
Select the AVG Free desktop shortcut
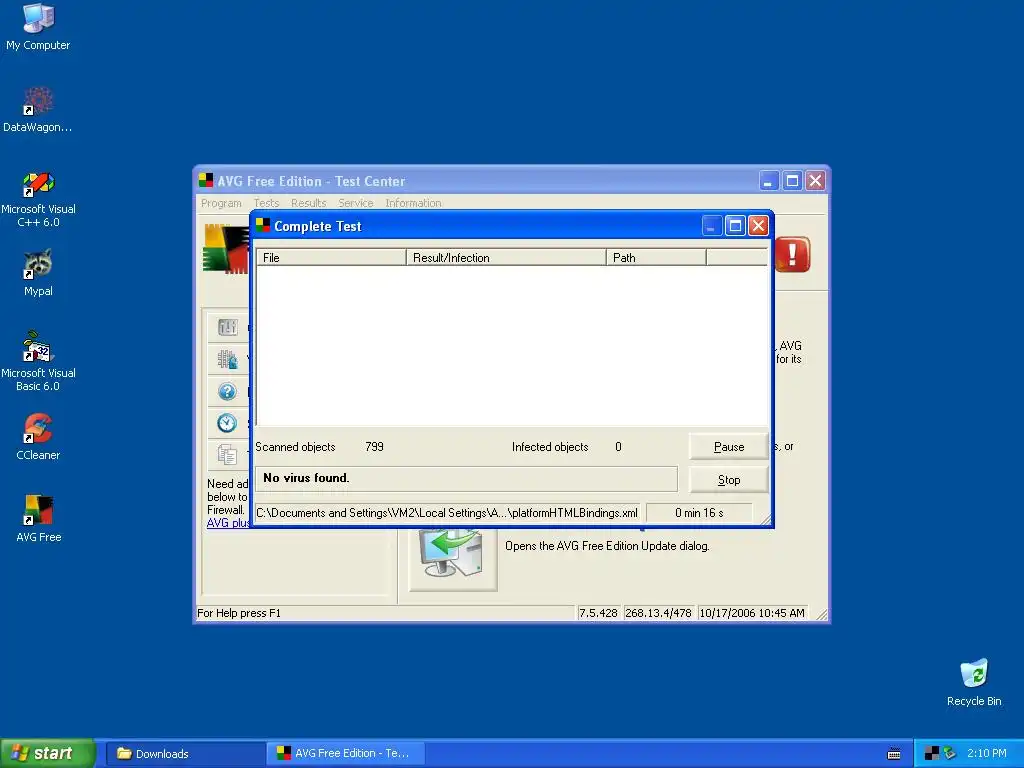[38, 519]
